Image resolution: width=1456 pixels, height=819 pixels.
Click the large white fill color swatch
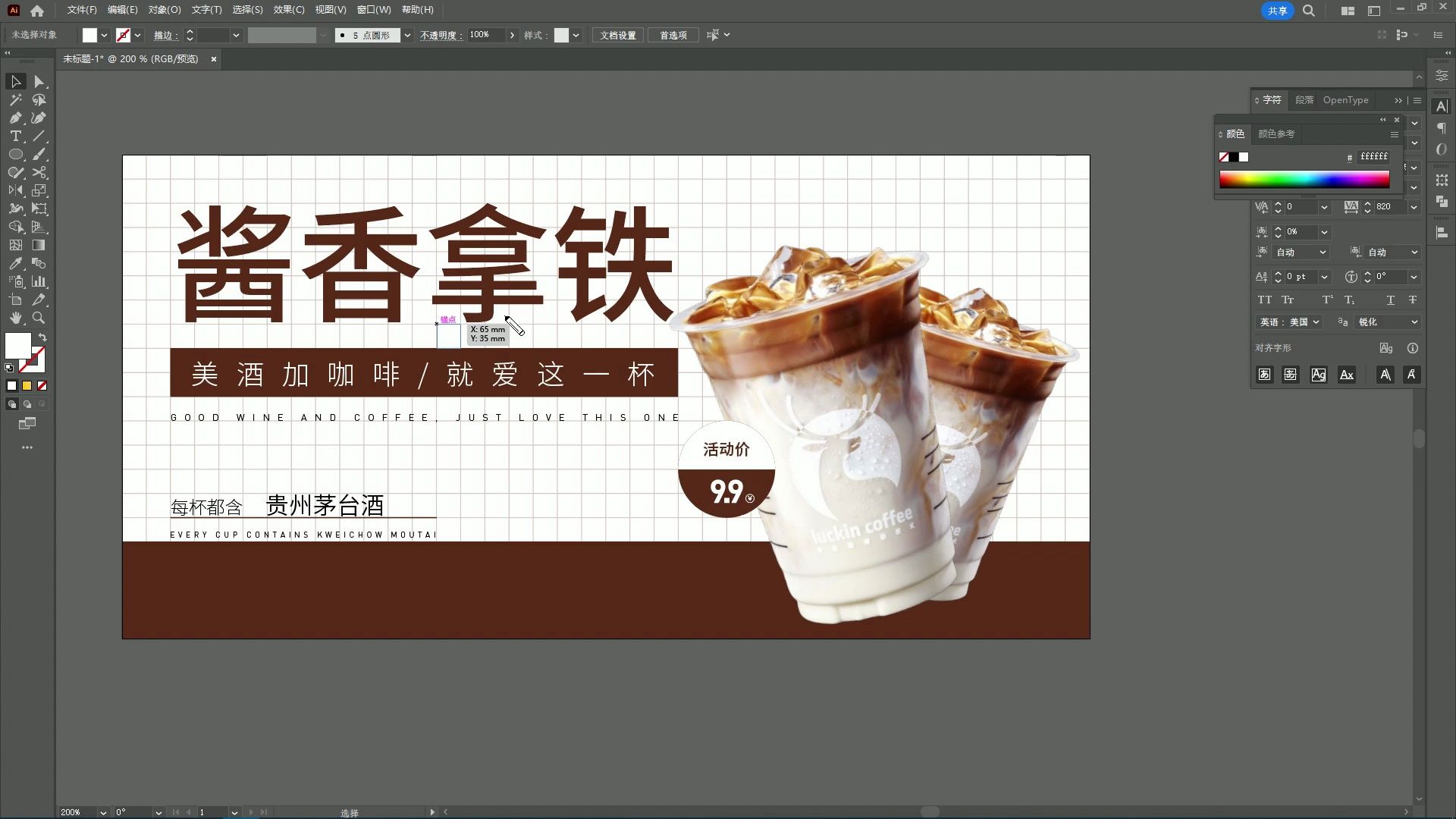click(x=18, y=346)
